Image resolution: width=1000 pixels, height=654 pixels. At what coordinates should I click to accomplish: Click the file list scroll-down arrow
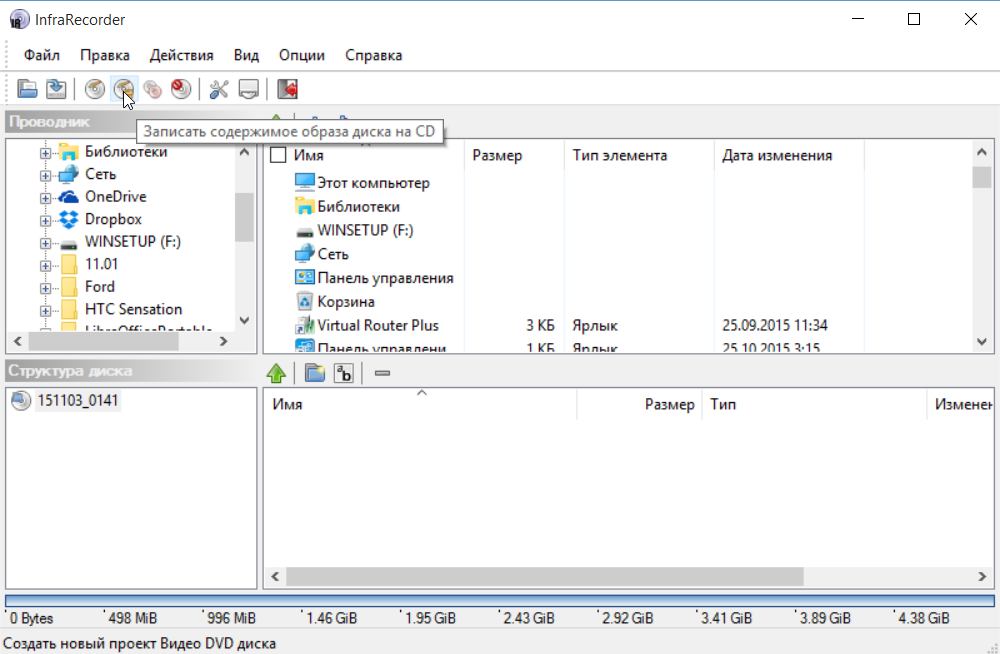(982, 342)
